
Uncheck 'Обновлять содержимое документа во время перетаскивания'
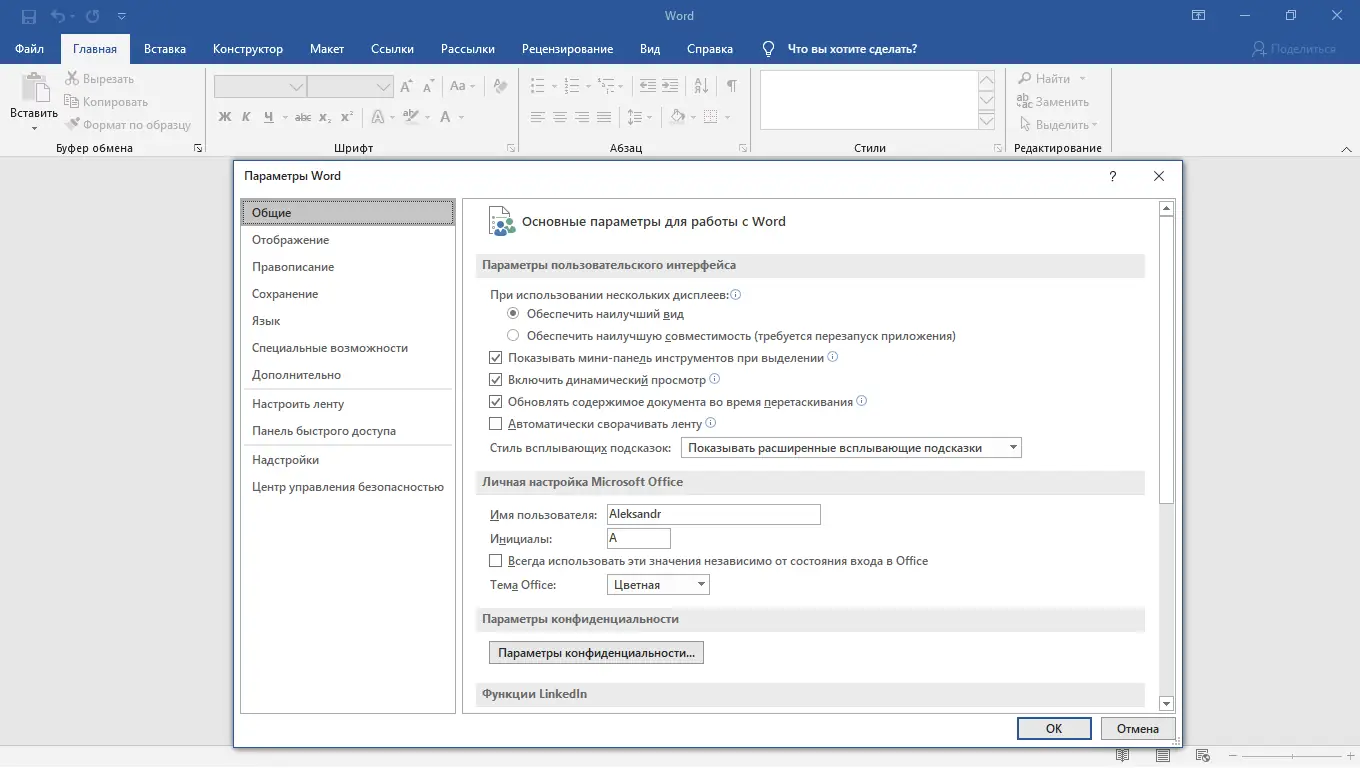coord(495,402)
